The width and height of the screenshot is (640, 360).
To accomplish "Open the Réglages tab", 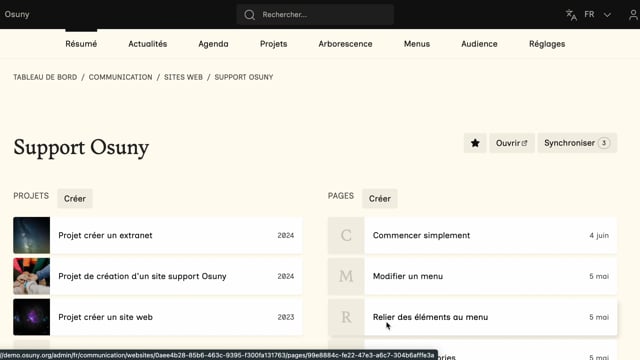I will click(547, 44).
